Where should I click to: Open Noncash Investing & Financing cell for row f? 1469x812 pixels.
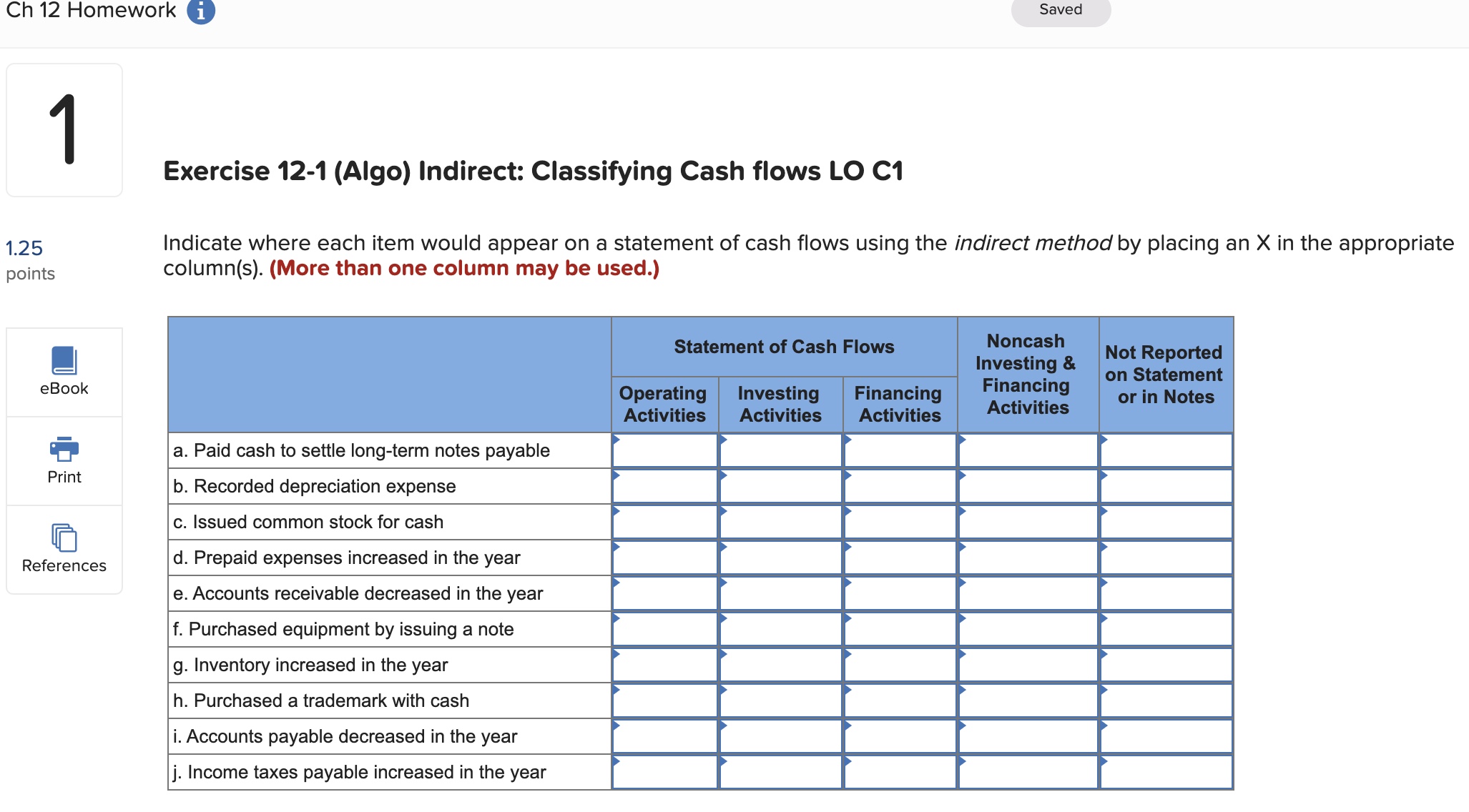pos(1028,630)
